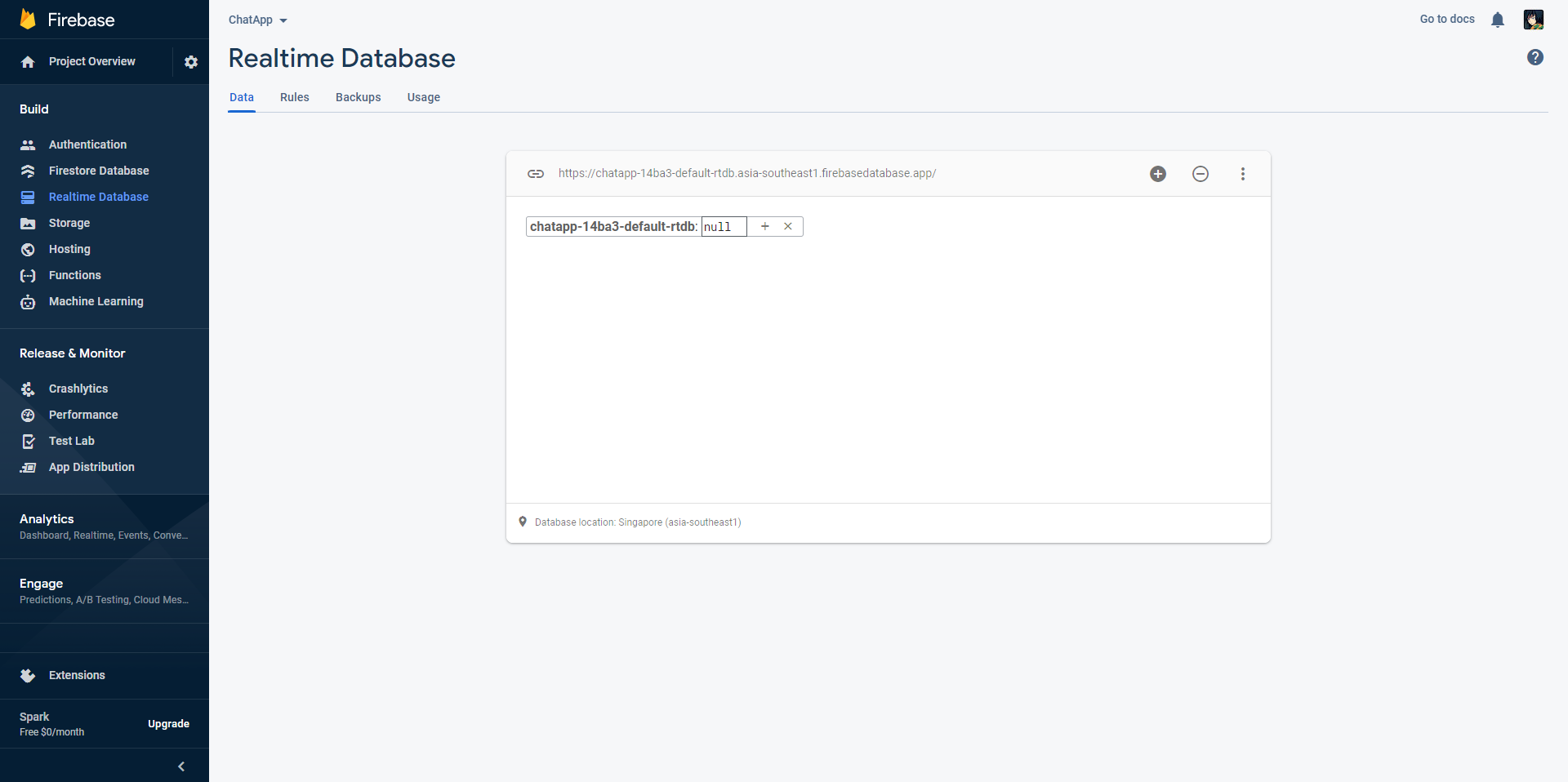1568x782 pixels.
Task: Open Firestore Database in the sidebar
Action: pyautogui.click(x=99, y=171)
